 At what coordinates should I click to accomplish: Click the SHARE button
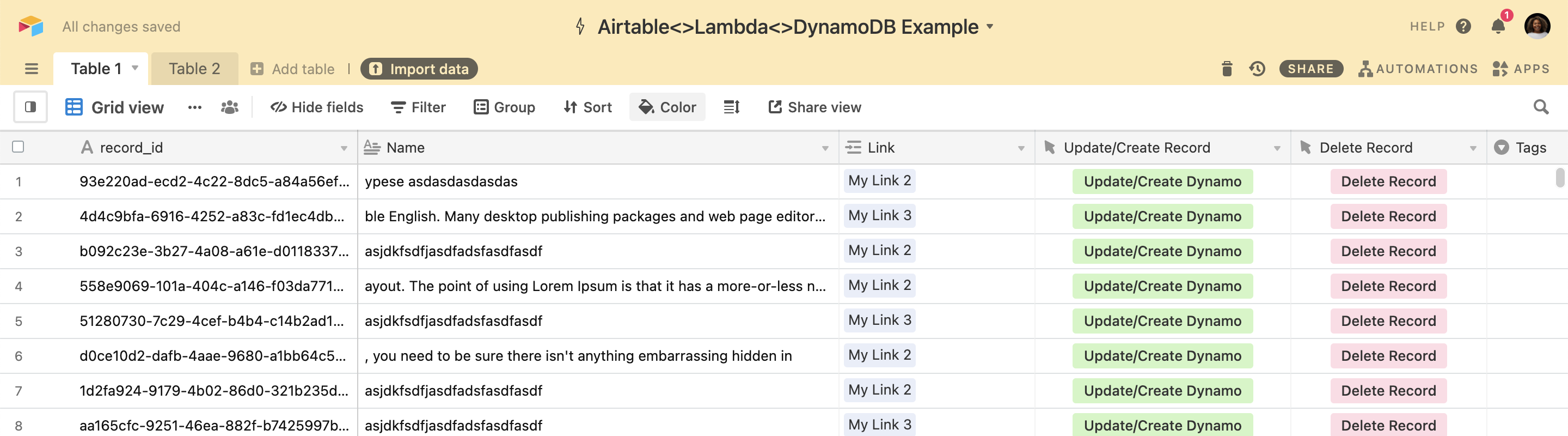(1310, 69)
